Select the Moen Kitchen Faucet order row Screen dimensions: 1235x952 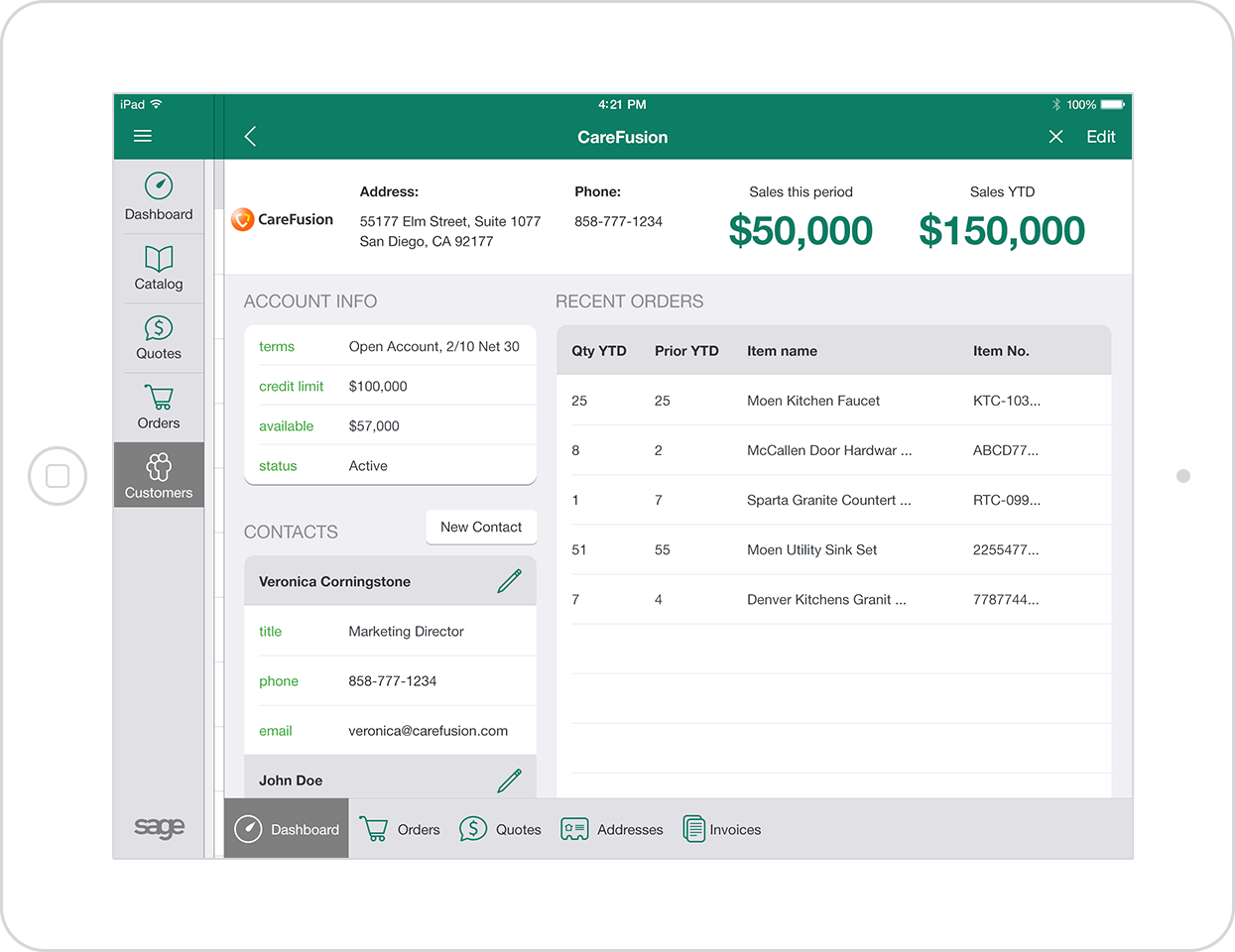[x=834, y=401]
